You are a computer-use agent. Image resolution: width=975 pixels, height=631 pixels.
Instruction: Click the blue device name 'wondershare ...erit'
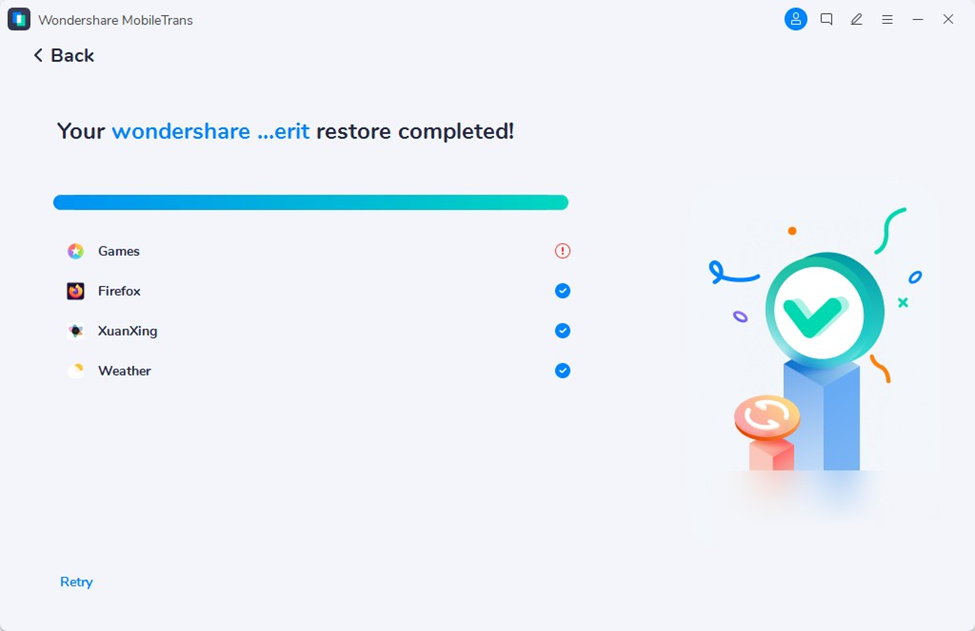(211, 131)
